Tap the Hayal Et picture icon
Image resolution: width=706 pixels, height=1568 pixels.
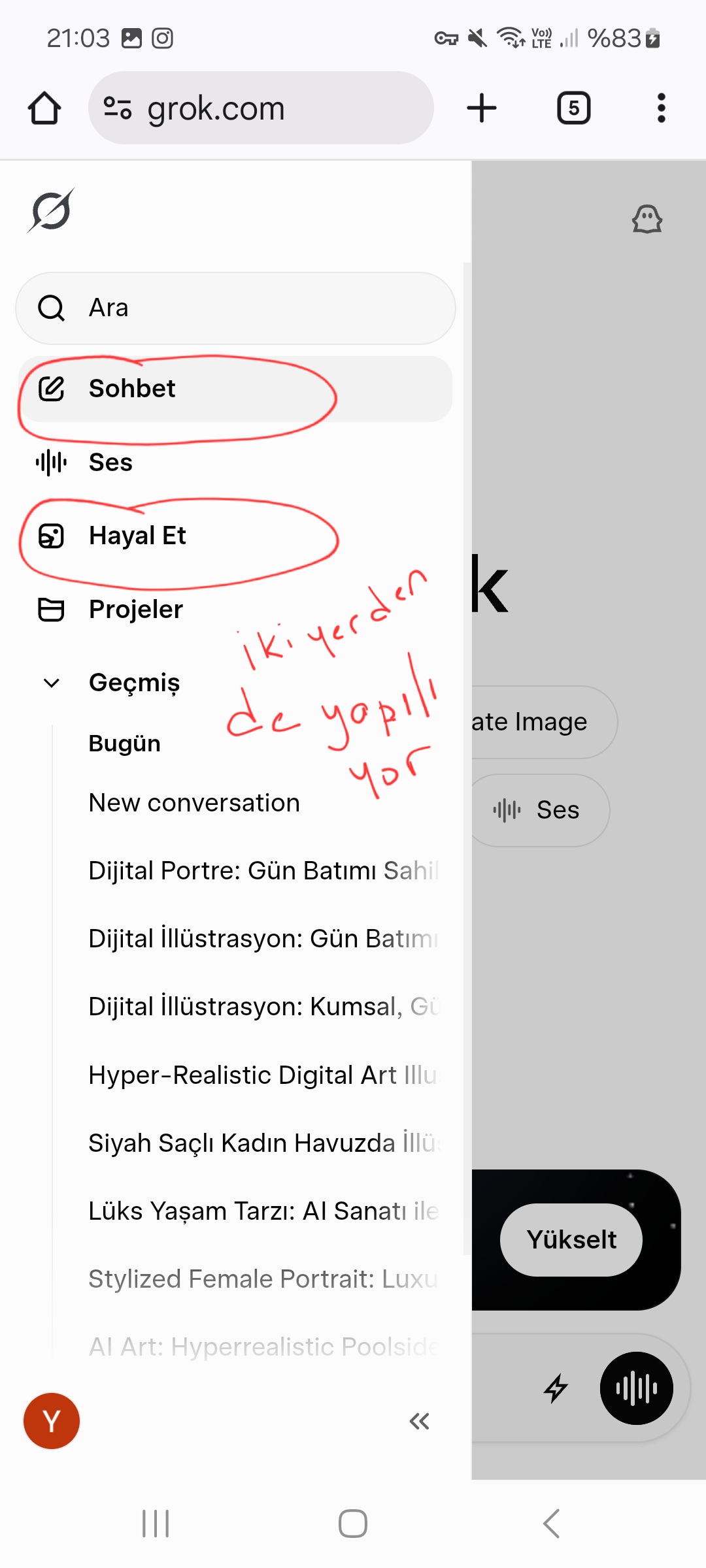(x=51, y=536)
